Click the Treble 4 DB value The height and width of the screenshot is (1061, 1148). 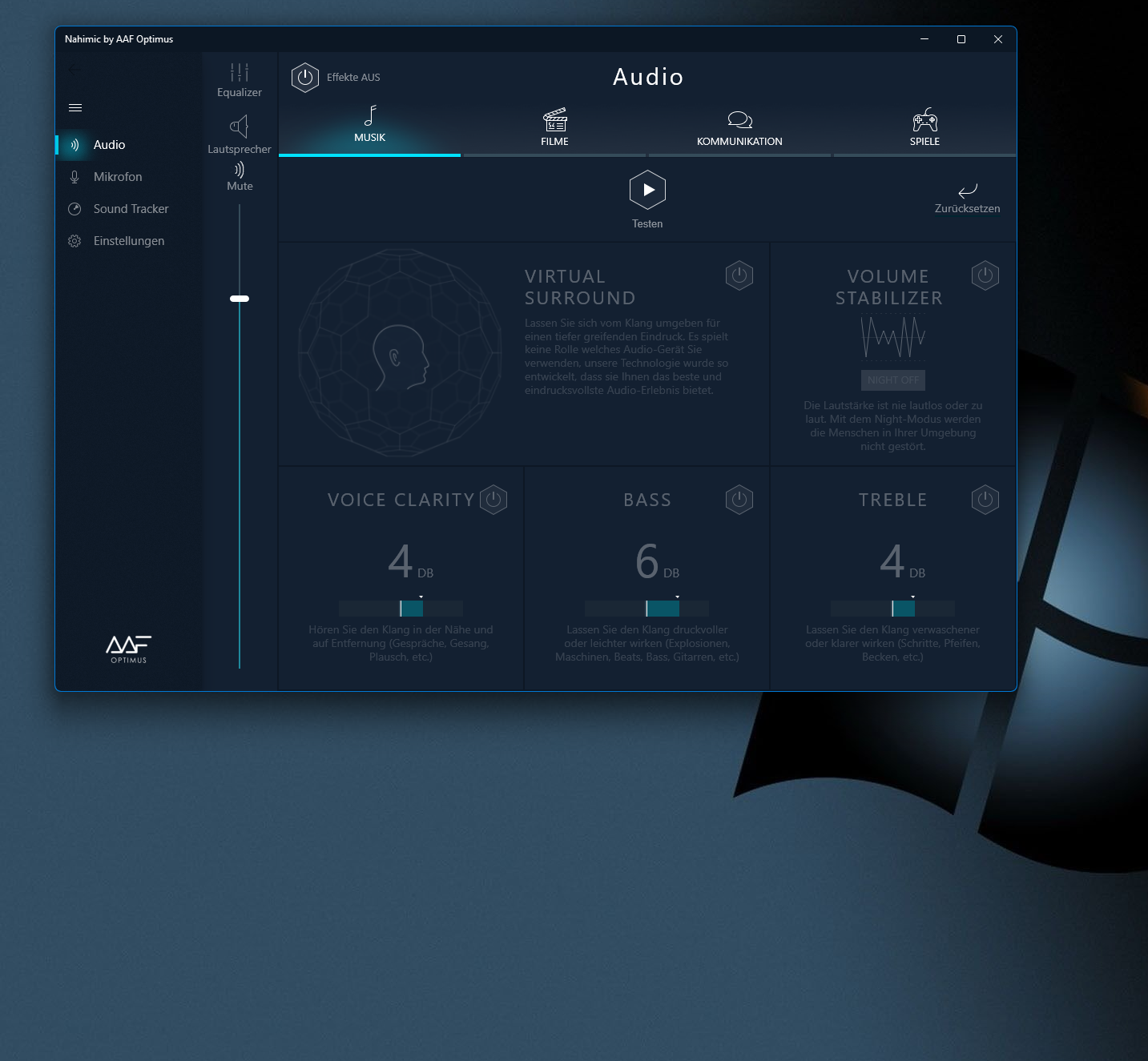point(903,561)
